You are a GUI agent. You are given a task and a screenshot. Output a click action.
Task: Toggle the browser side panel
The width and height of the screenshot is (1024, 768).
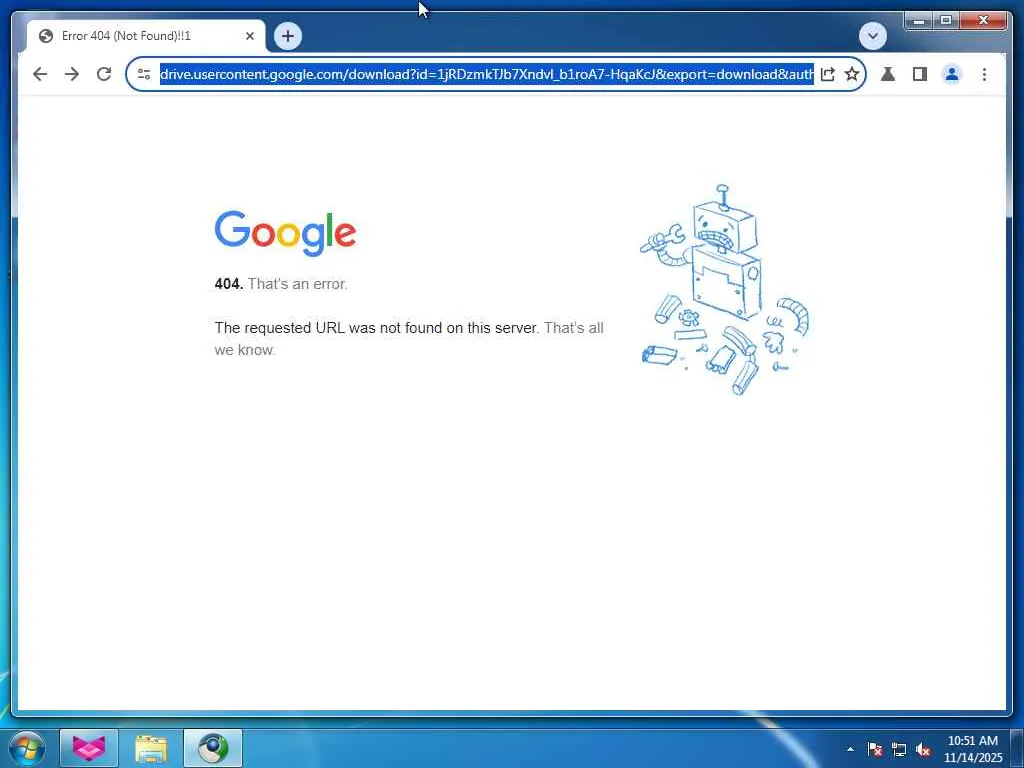pyautogui.click(x=920, y=74)
